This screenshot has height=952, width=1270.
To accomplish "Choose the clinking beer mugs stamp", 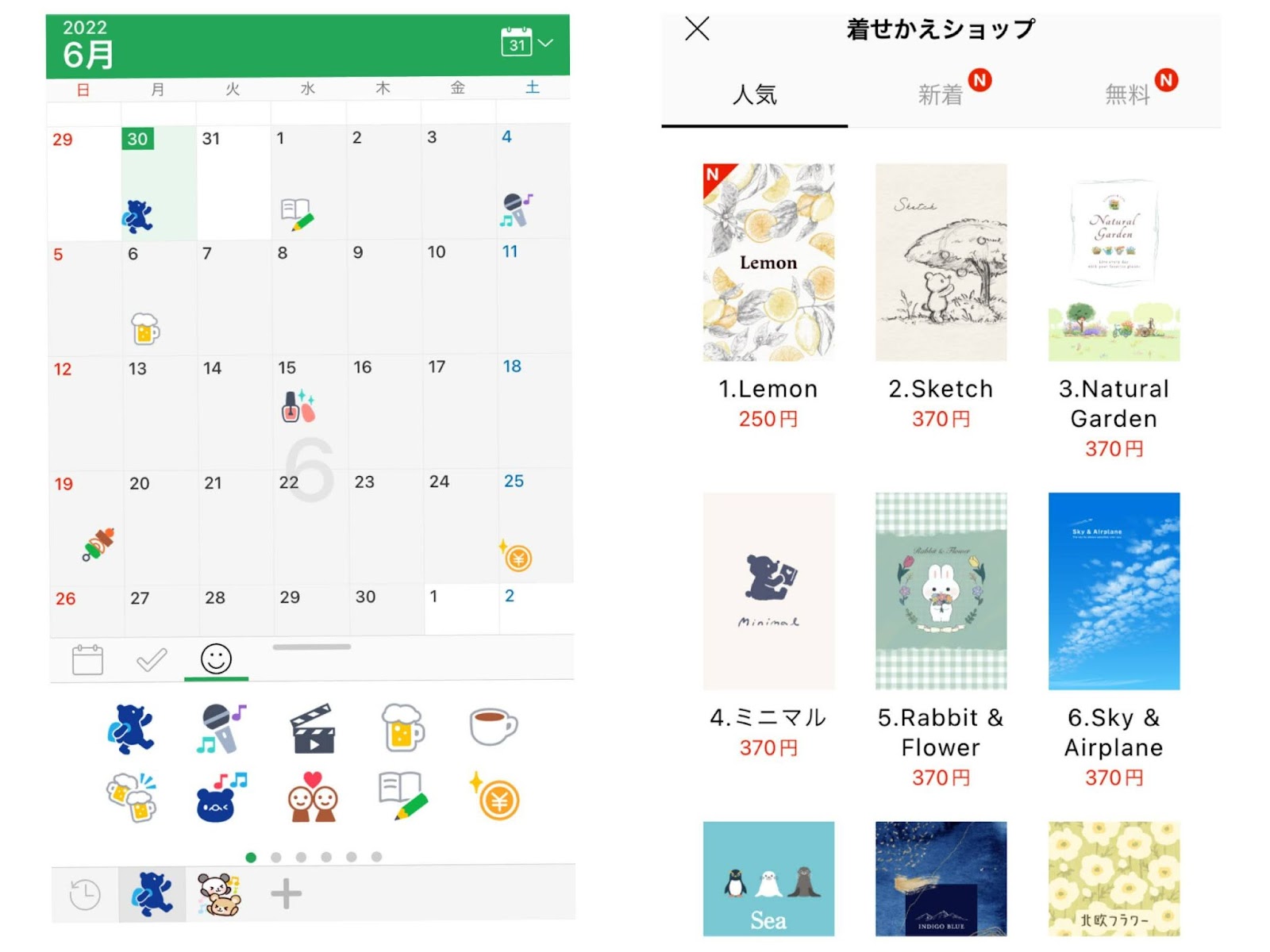I will 132,797.
